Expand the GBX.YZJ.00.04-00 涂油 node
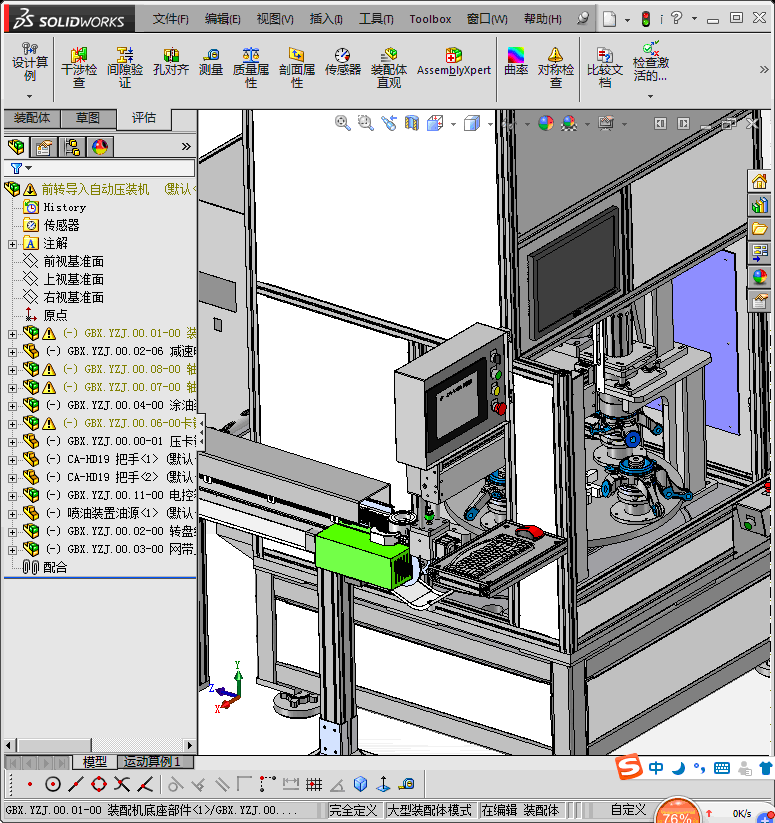Image resolution: width=775 pixels, height=823 pixels. (12, 406)
